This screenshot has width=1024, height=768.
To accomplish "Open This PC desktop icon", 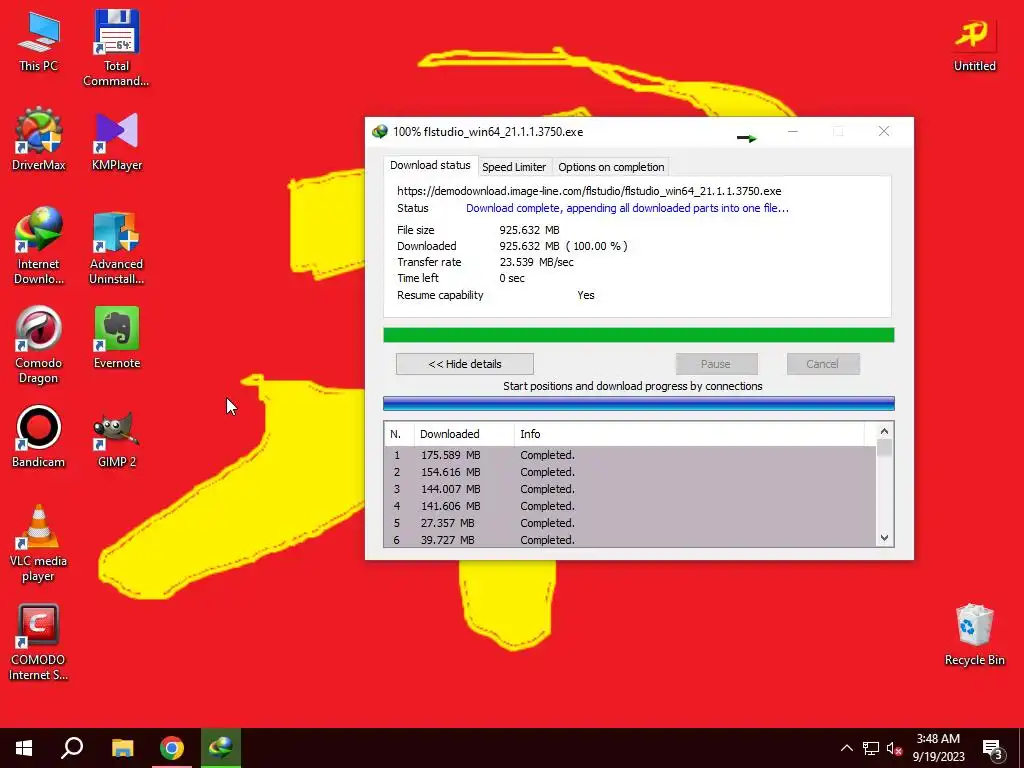I will [x=38, y=40].
